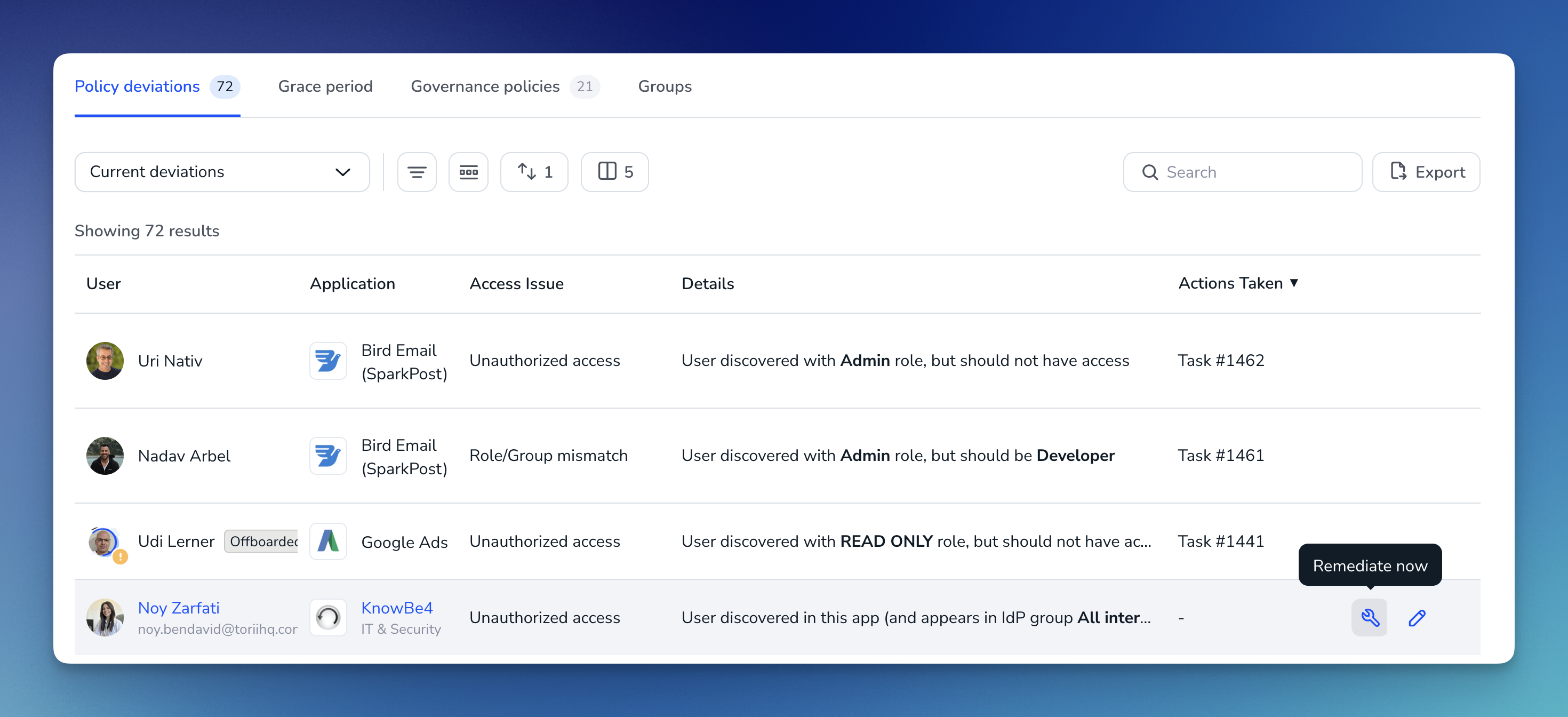Click noy.bendavid email address text

217,629
